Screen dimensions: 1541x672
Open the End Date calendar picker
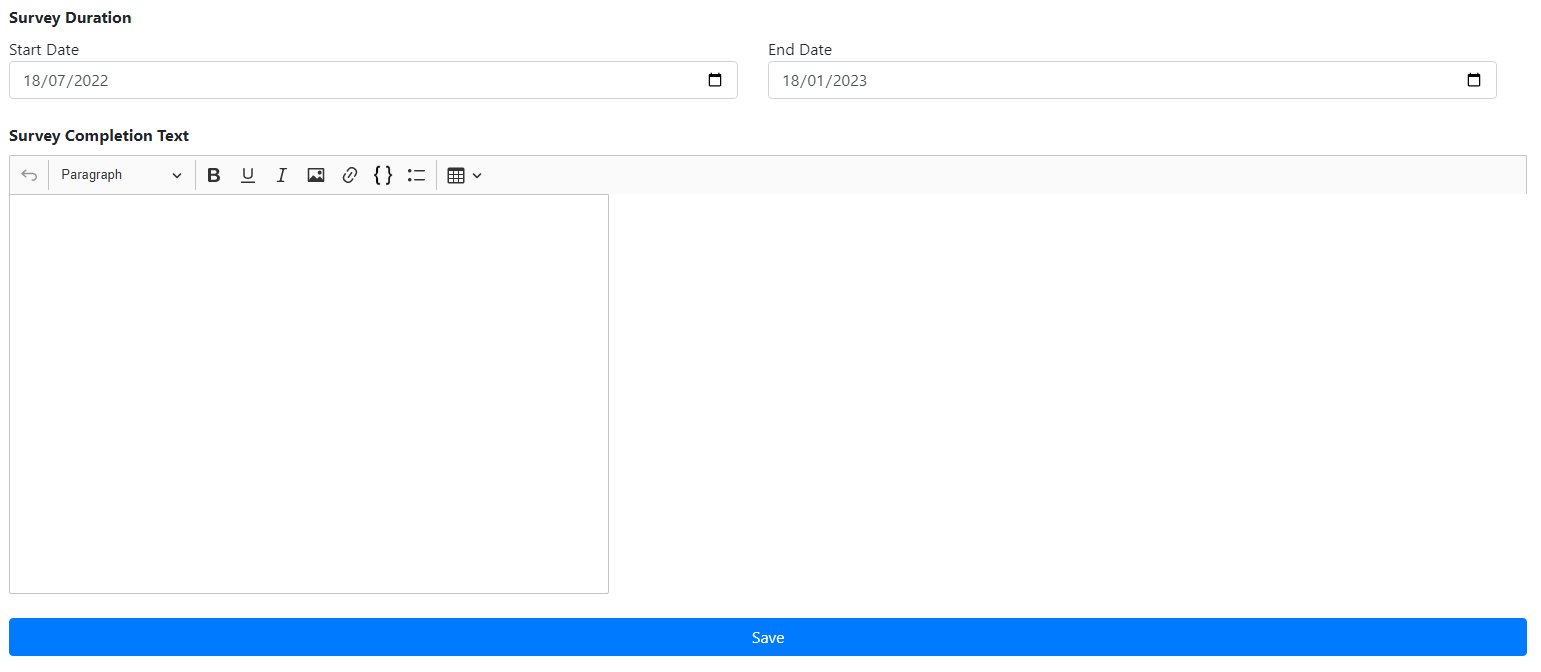click(x=1474, y=80)
